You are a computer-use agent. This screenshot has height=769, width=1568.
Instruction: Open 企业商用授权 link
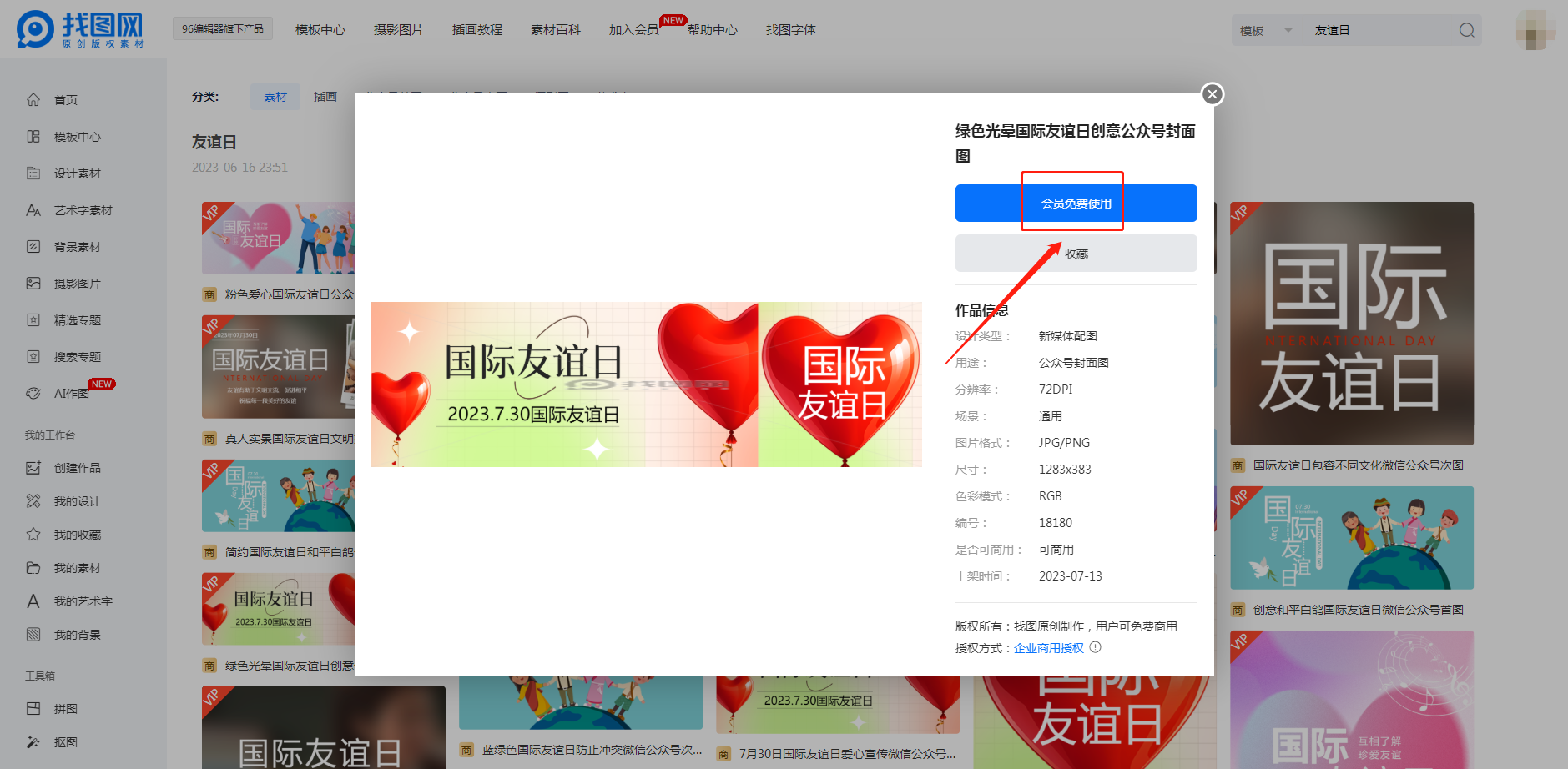pyautogui.click(x=1048, y=648)
